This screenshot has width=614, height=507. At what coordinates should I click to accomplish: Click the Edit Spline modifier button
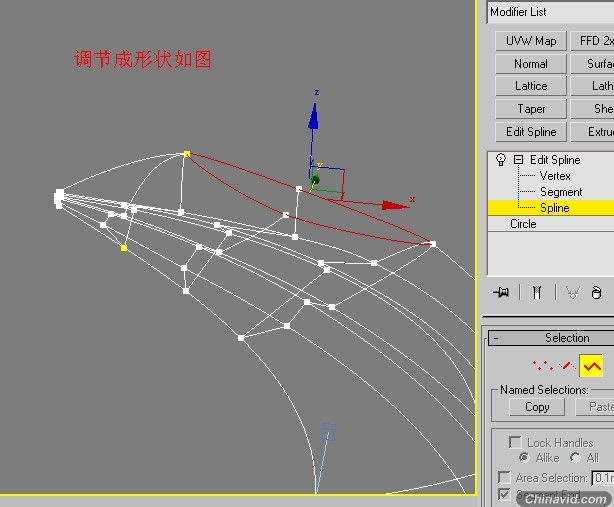click(531, 132)
